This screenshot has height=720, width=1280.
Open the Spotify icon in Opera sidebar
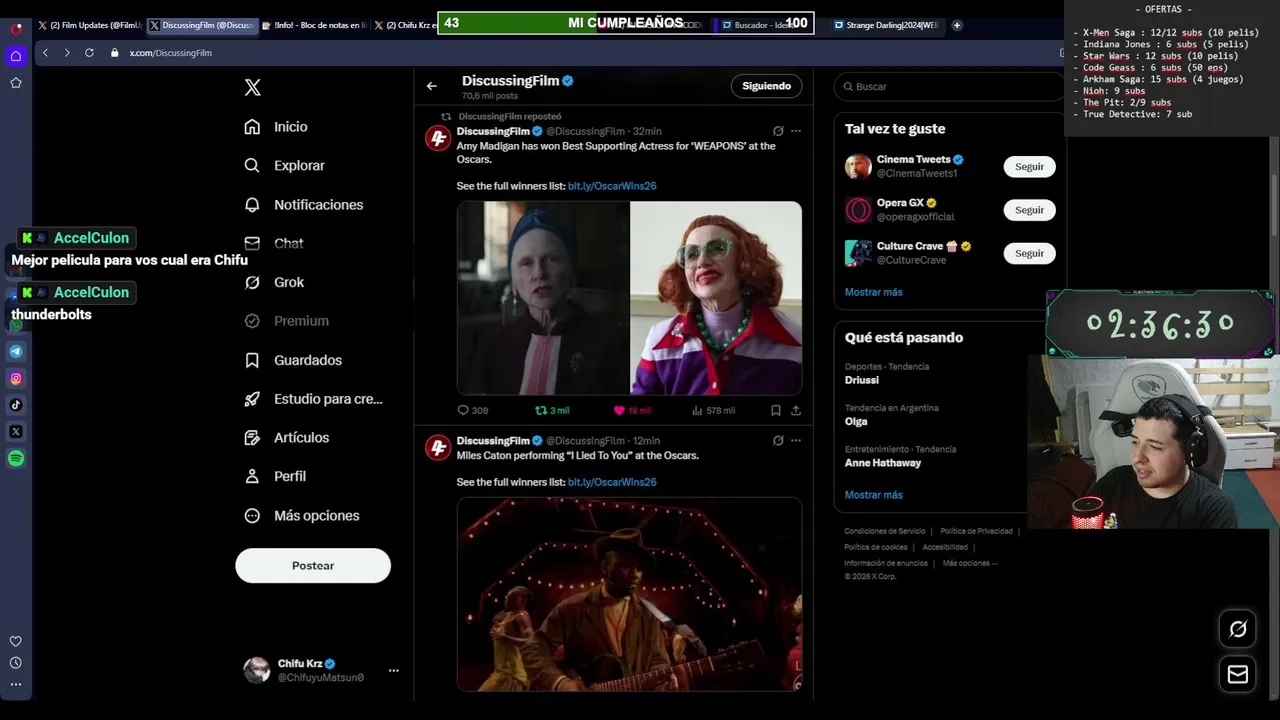[16, 459]
